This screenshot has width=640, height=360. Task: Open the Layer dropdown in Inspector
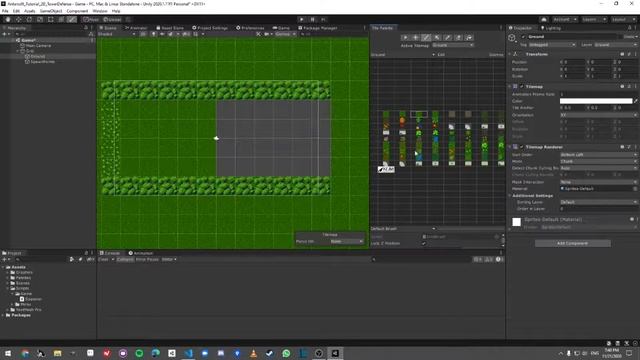pyautogui.click(x=616, y=44)
